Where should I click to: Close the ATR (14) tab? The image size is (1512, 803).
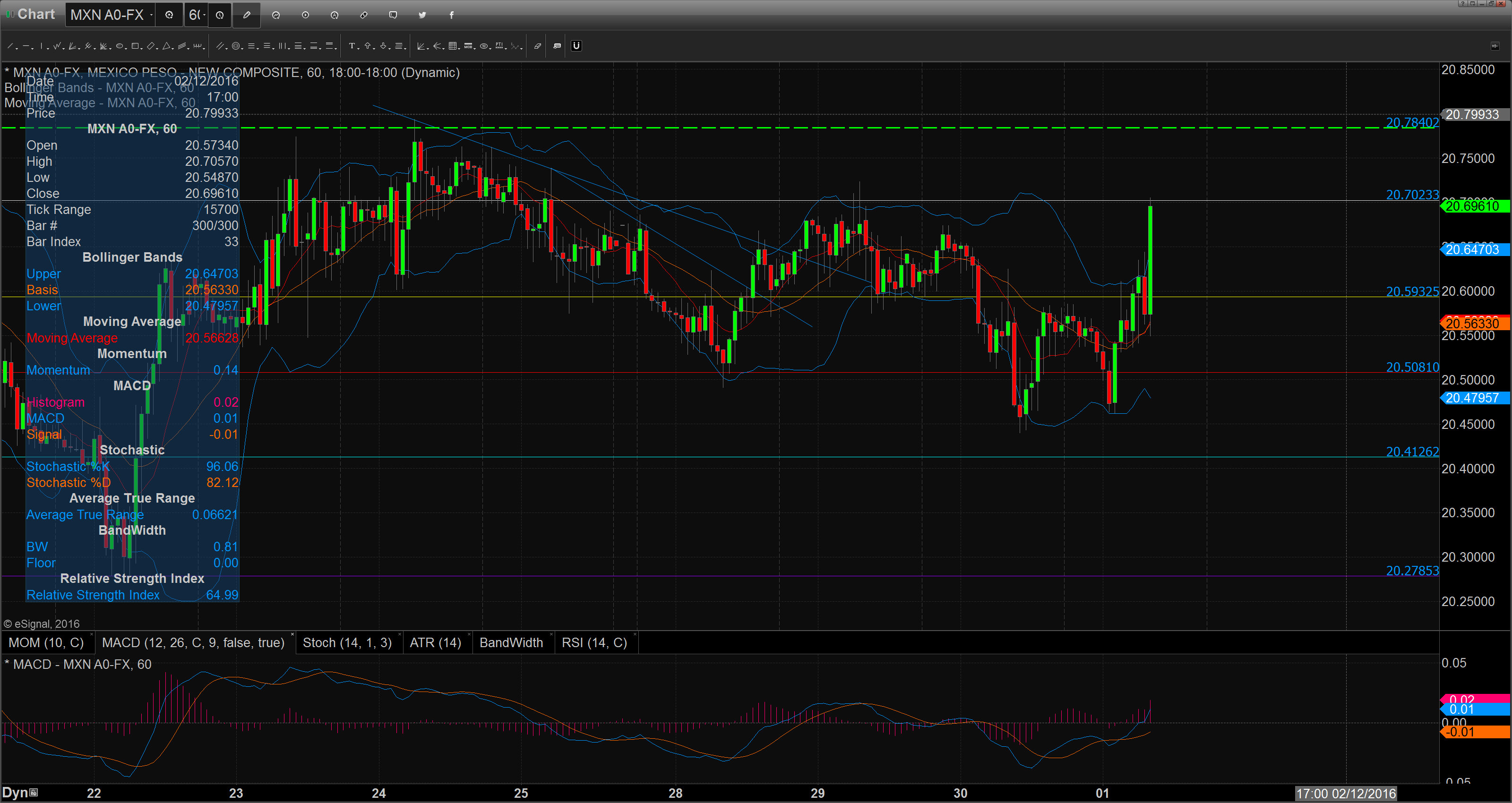pos(469,635)
